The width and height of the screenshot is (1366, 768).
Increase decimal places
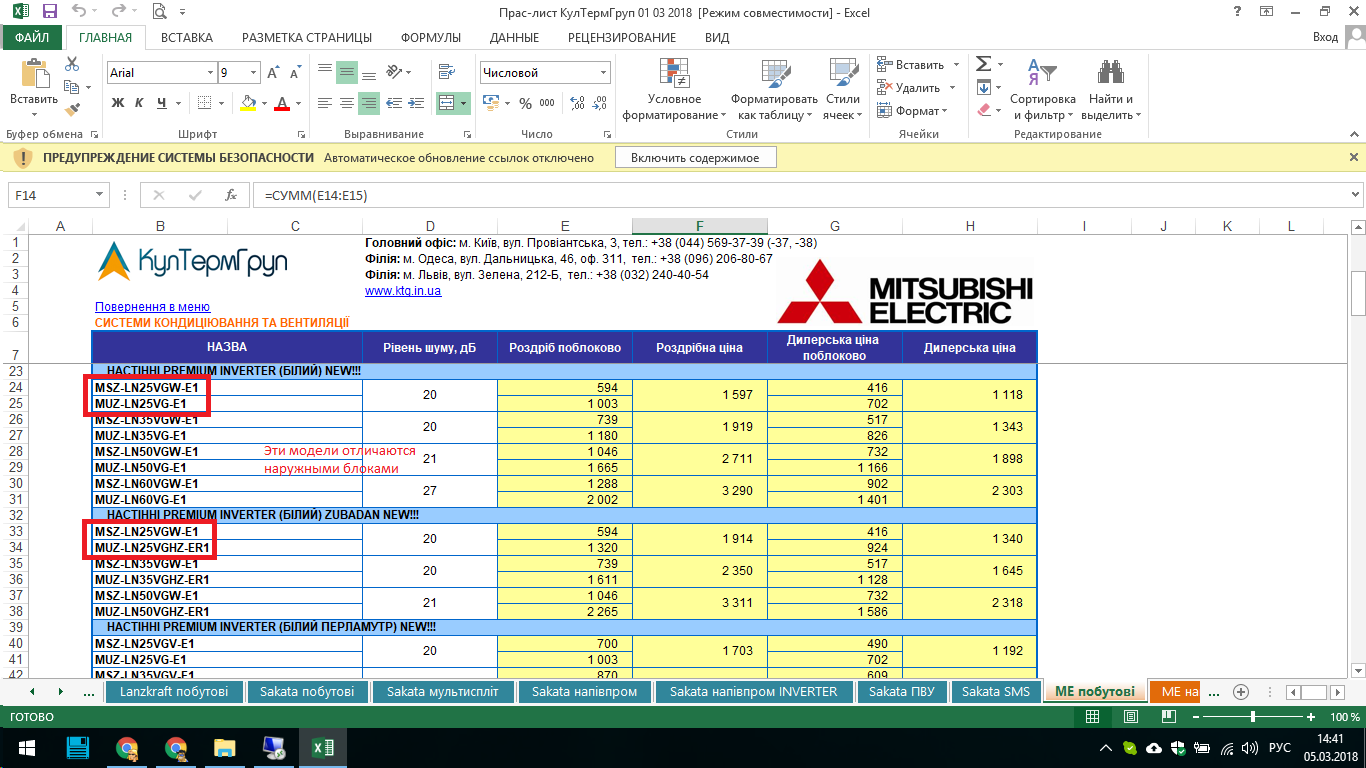(576, 103)
